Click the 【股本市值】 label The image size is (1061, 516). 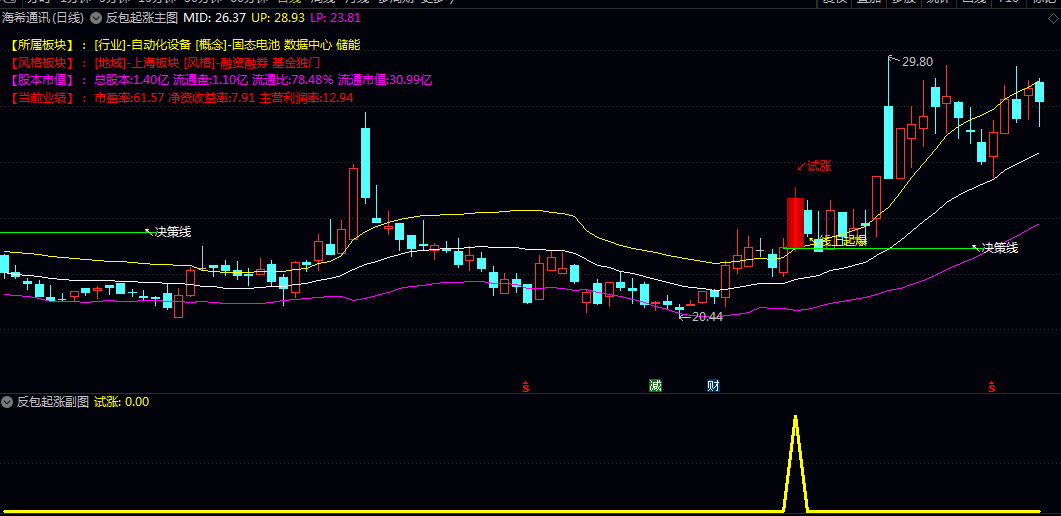click(x=42, y=80)
